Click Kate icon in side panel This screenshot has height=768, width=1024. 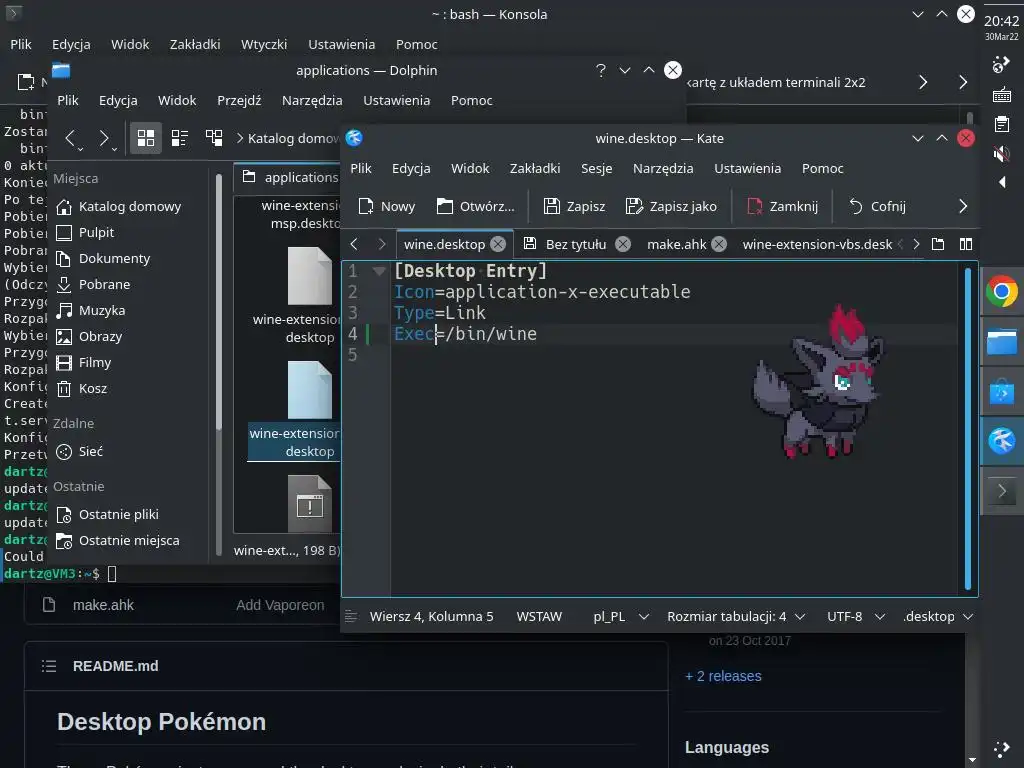point(1002,441)
